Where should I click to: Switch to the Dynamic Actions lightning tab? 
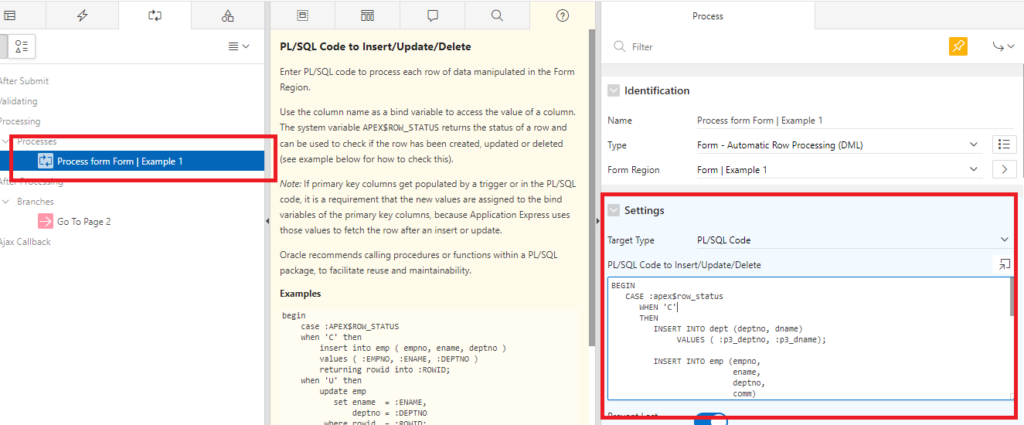[x=82, y=16]
